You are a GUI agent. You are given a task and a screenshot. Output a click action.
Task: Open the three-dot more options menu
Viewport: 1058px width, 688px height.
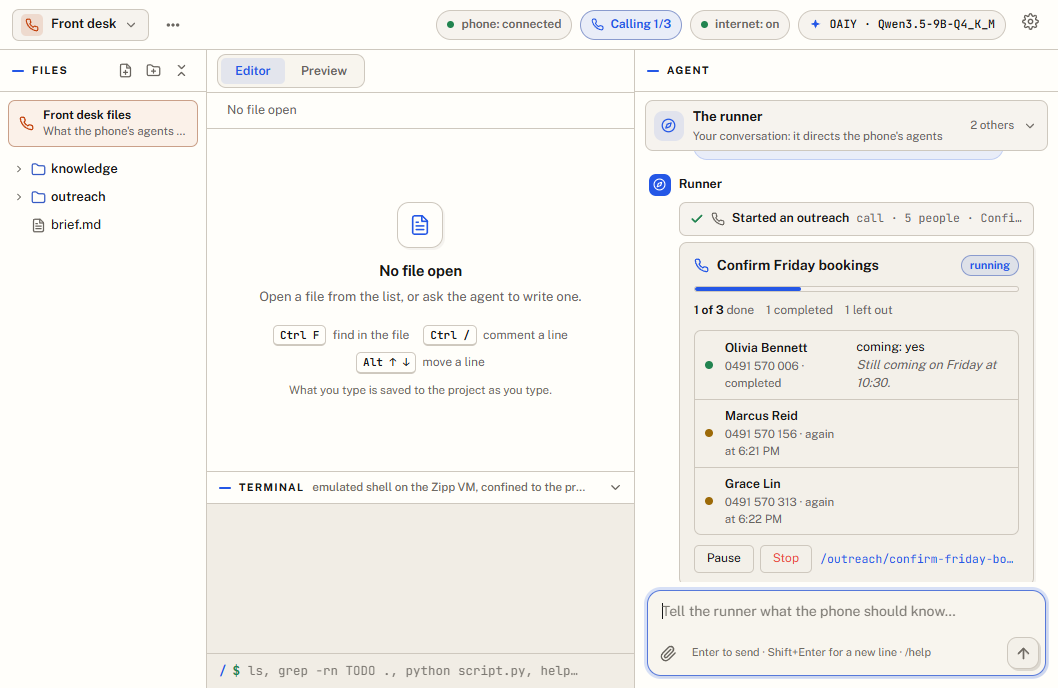[x=173, y=24]
